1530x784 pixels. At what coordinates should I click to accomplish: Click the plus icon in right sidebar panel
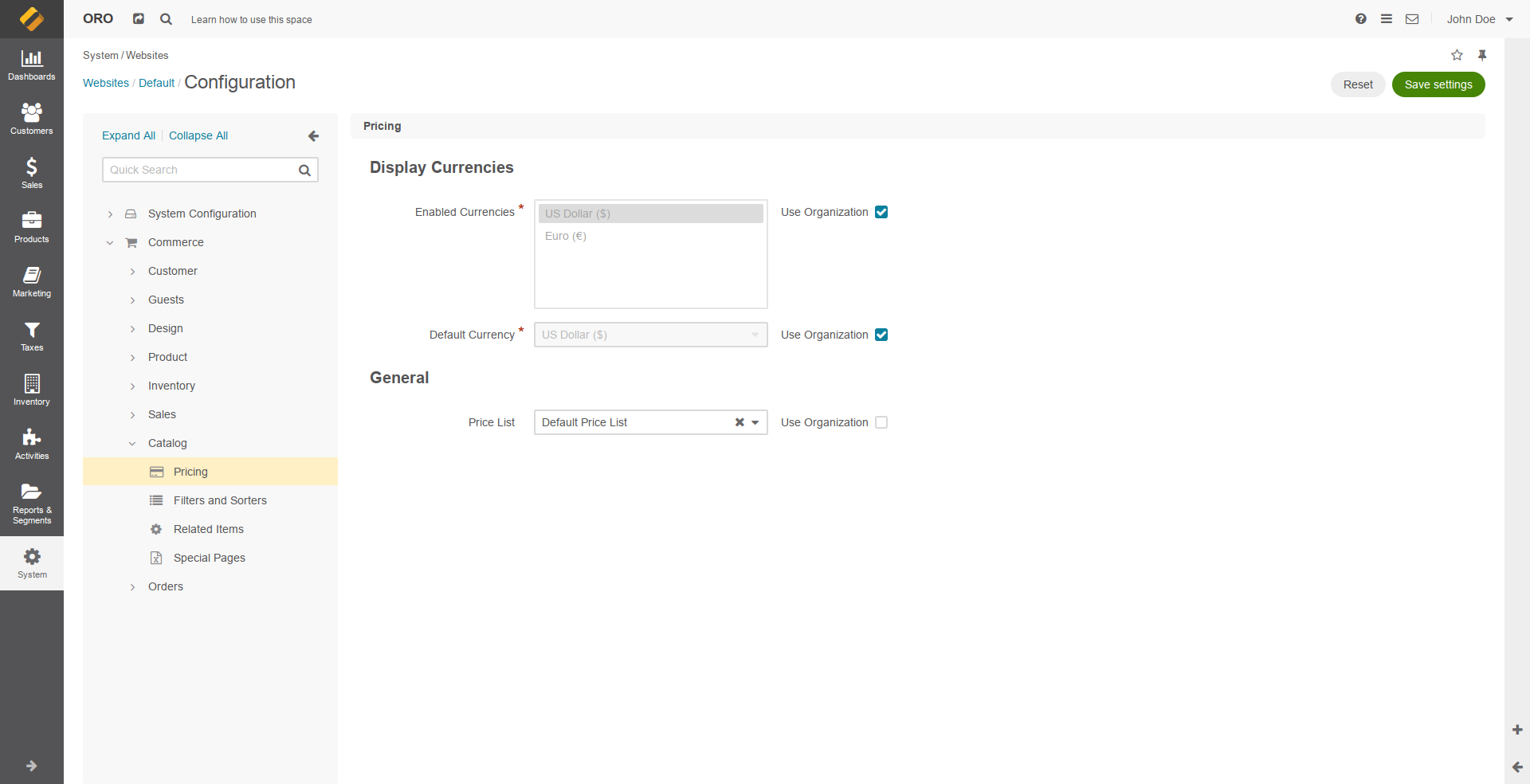1517,730
